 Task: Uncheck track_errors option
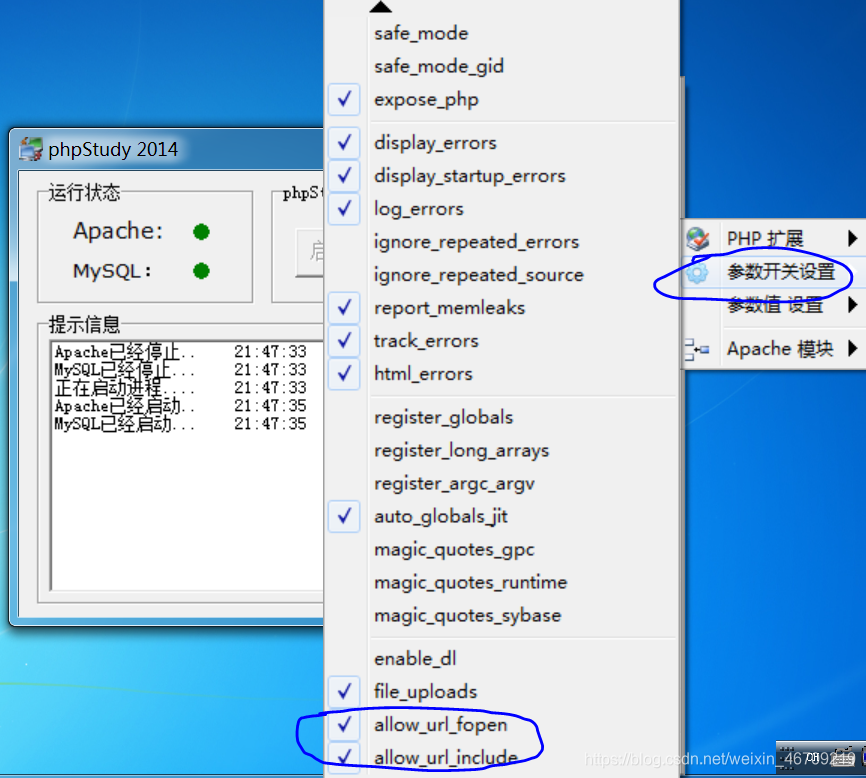(501, 341)
